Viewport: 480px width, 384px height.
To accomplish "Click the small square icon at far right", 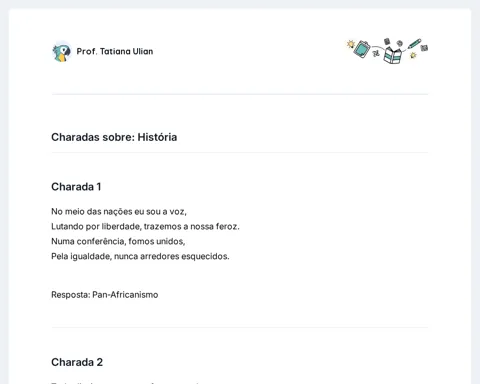I will (x=424, y=48).
